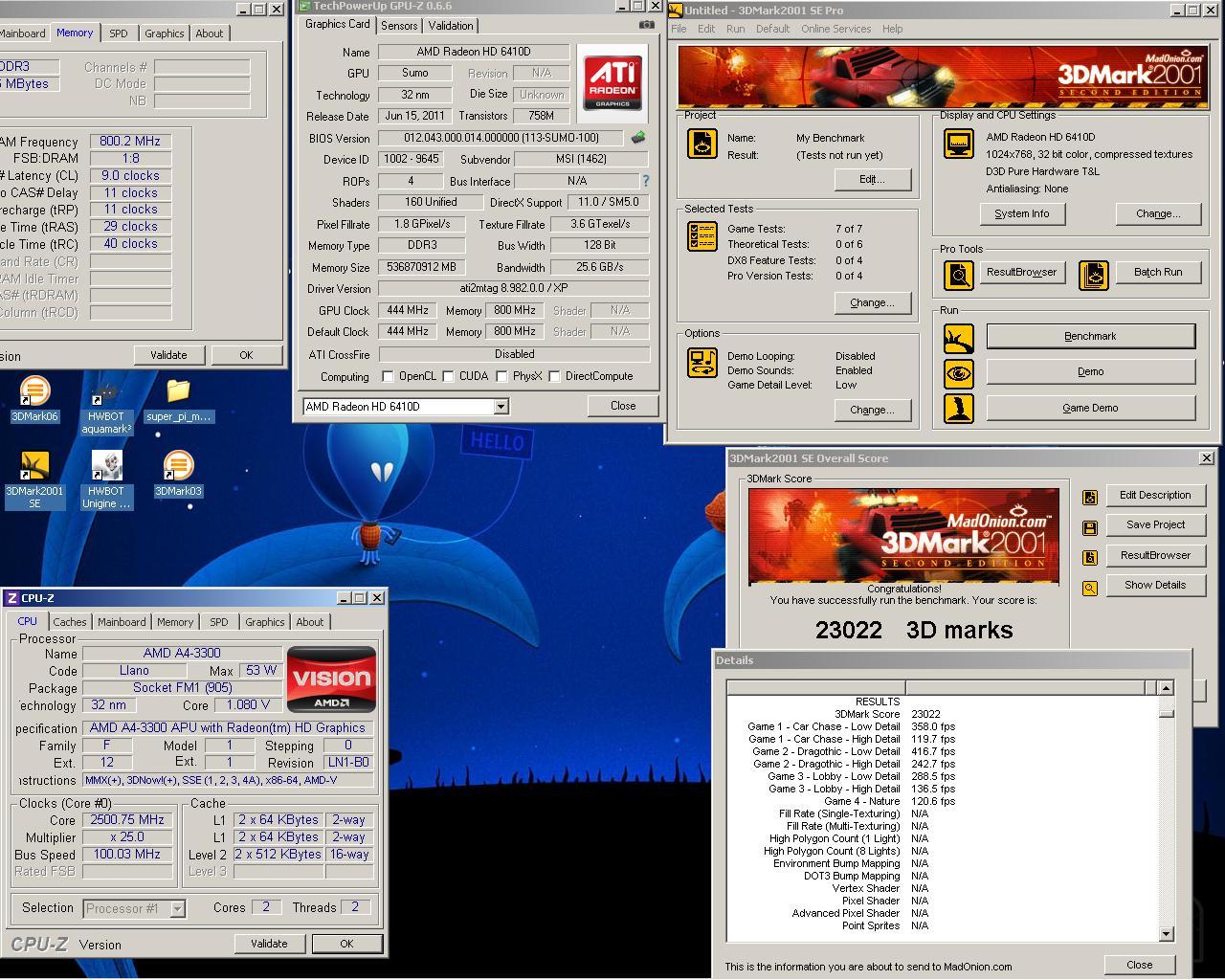This screenshot has height=980, width=1225.
Task: Click the Benchmark button
Action: point(1090,336)
